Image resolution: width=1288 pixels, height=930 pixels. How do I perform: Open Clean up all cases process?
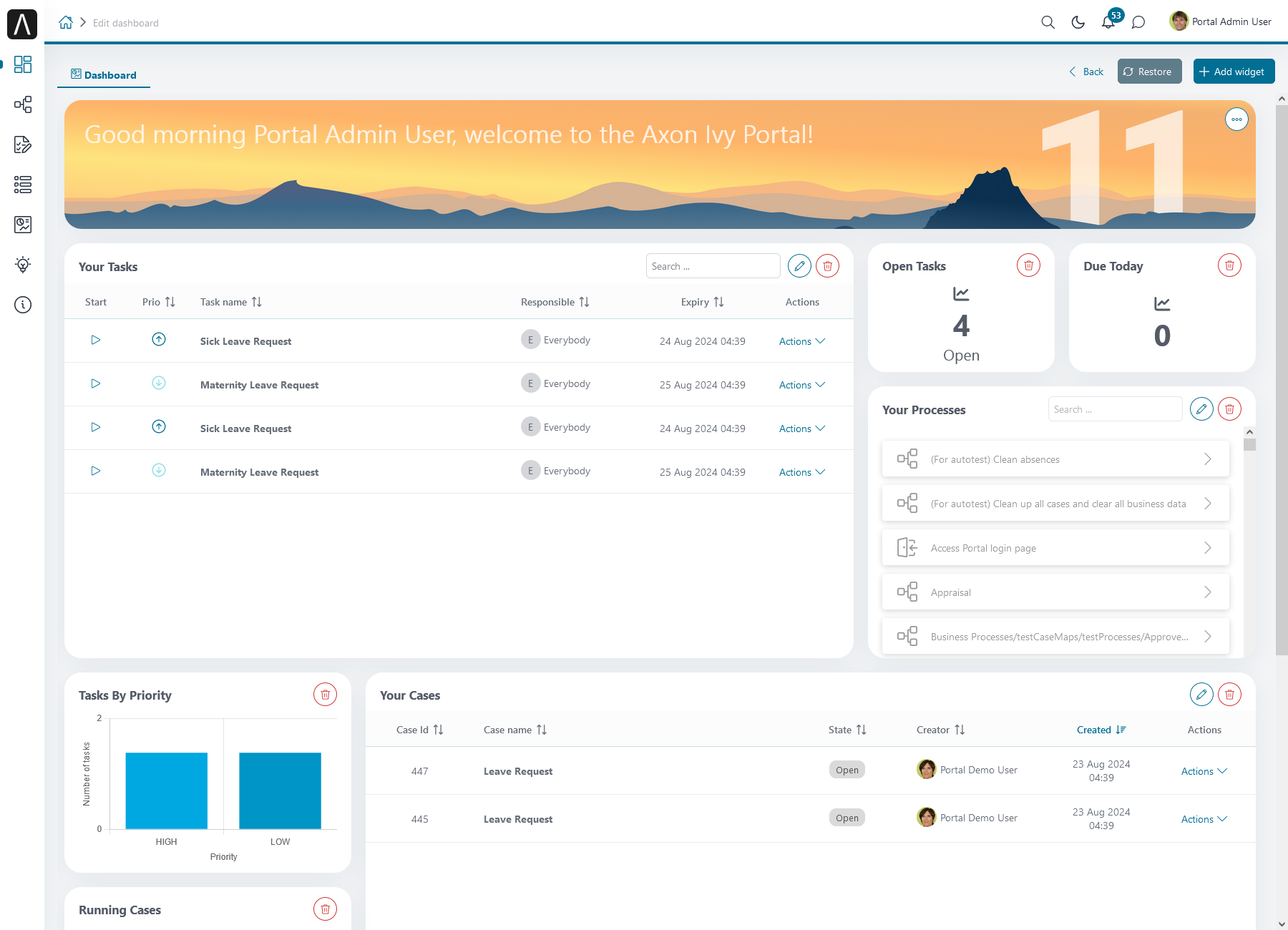point(1055,504)
